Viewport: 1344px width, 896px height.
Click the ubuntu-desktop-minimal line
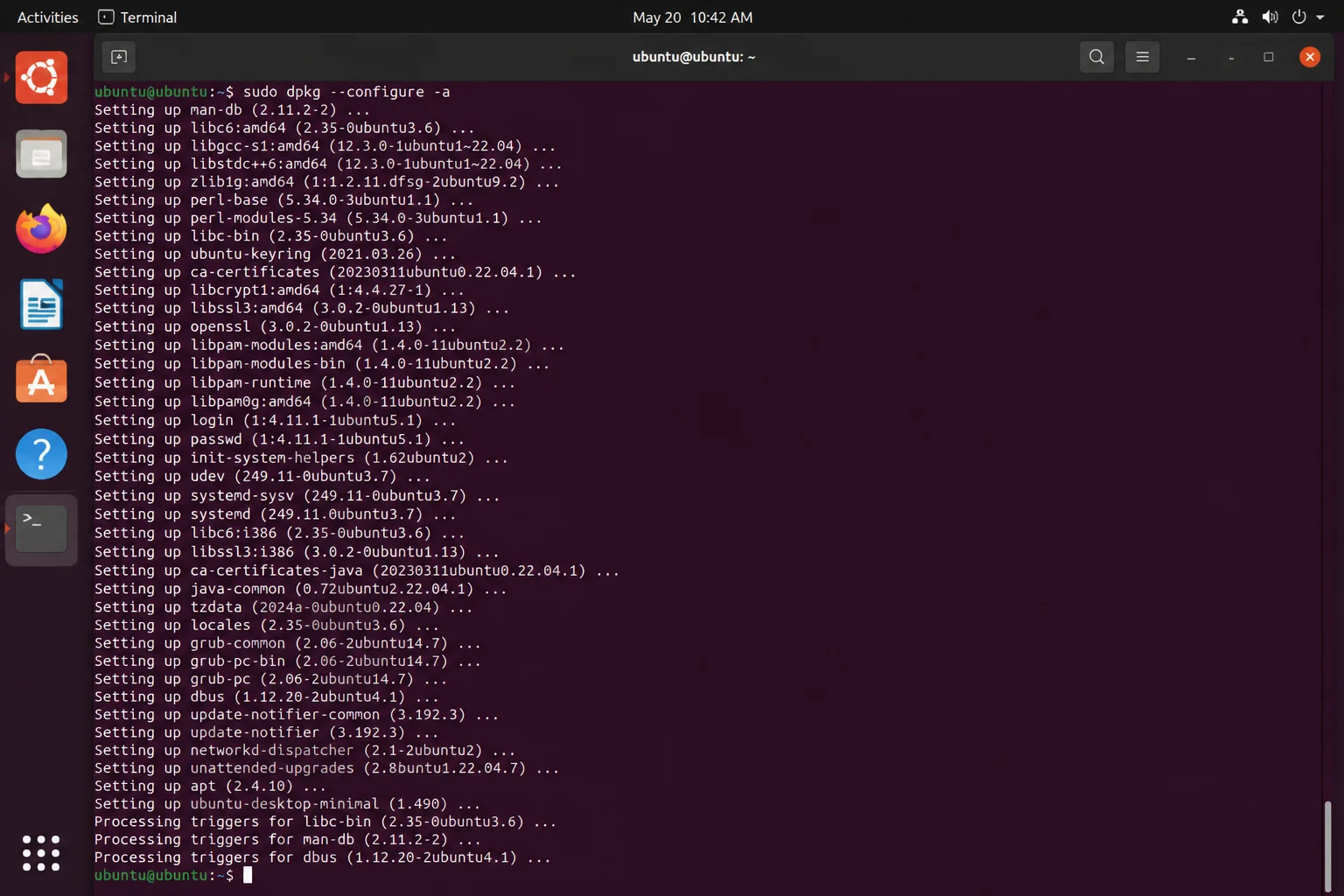[x=287, y=804]
